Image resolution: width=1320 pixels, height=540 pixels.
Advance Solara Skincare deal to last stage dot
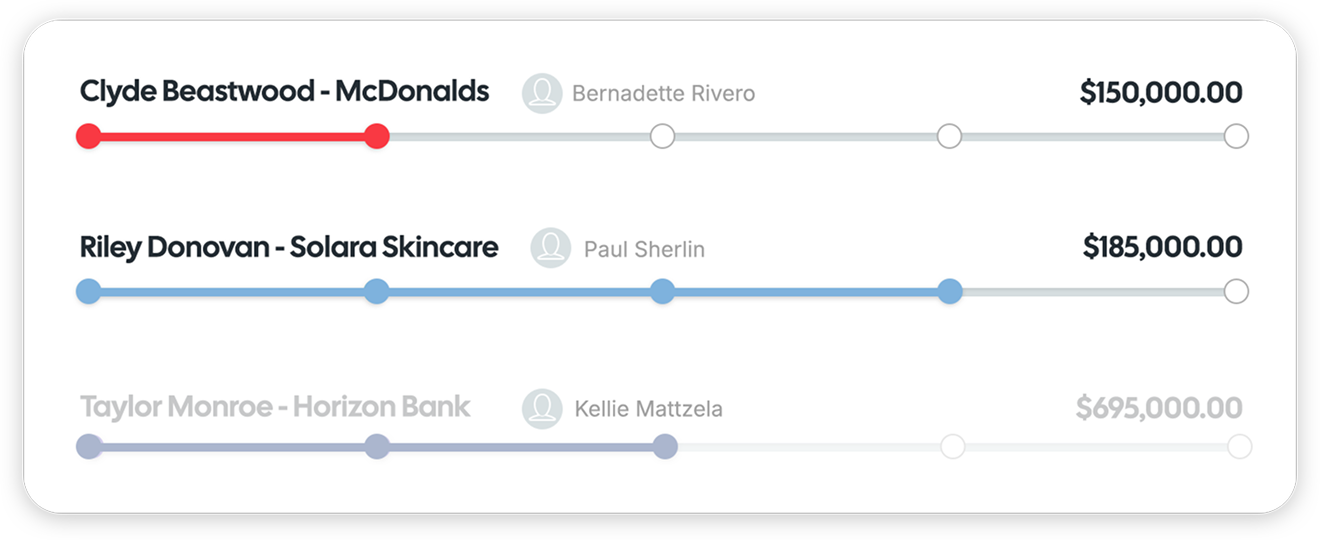tap(1236, 291)
